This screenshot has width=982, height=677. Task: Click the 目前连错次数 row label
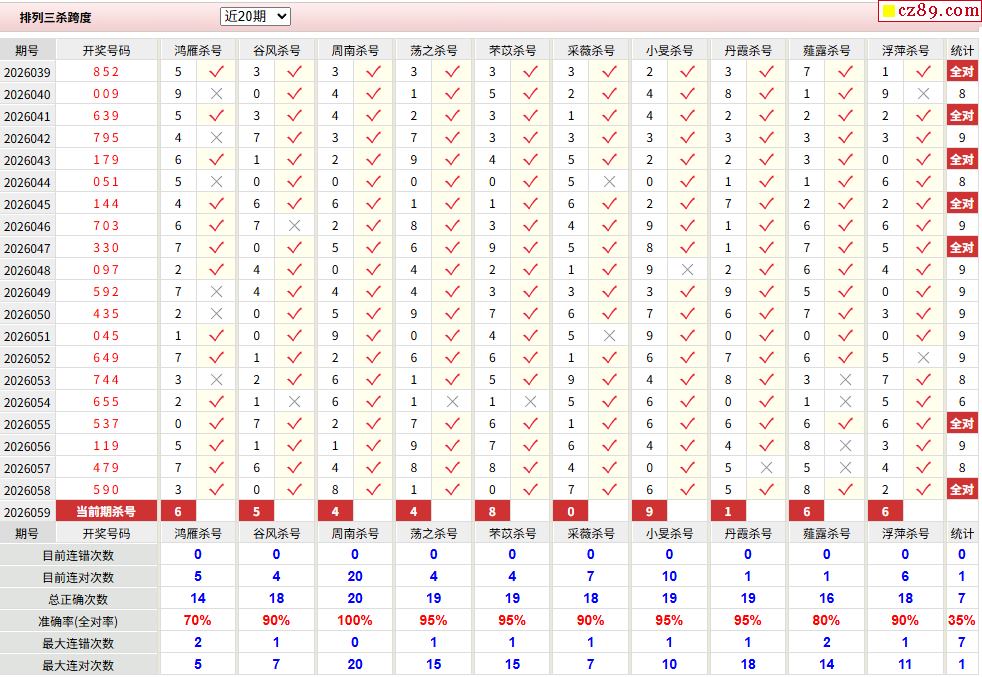pos(78,556)
